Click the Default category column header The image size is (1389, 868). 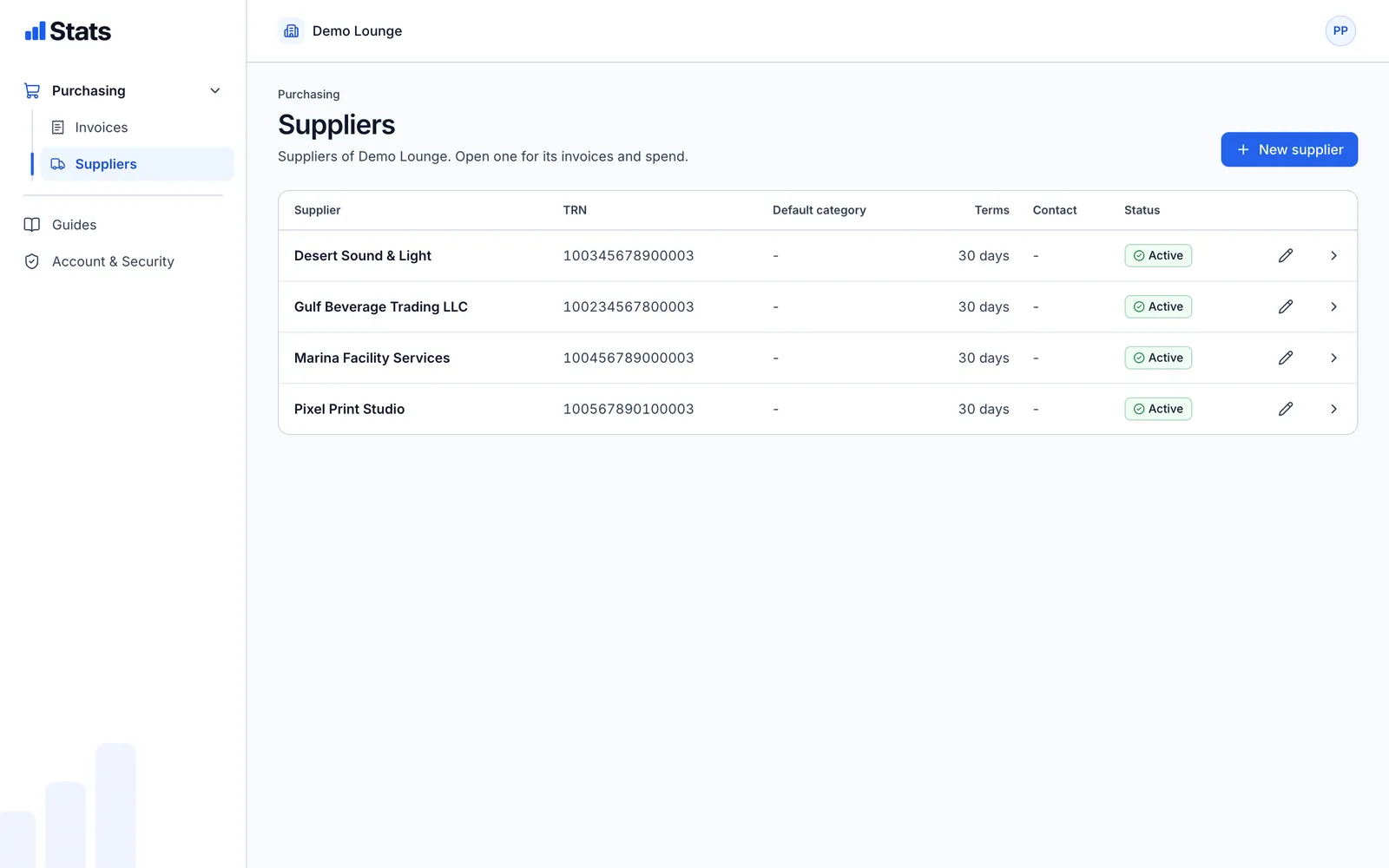click(820, 210)
